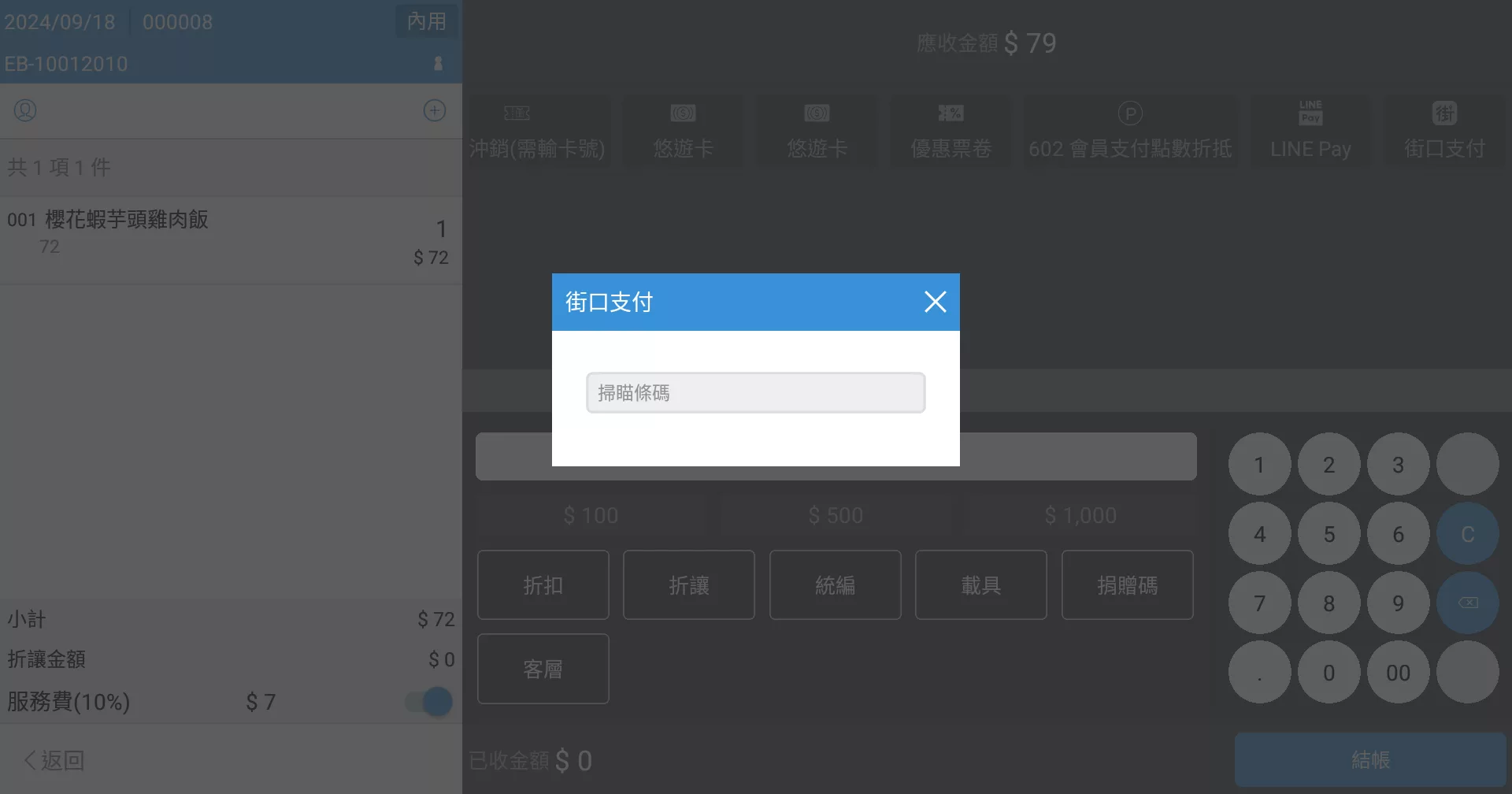The image size is (1512, 794).
Task: Open the customer profile icon
Action: (25, 110)
